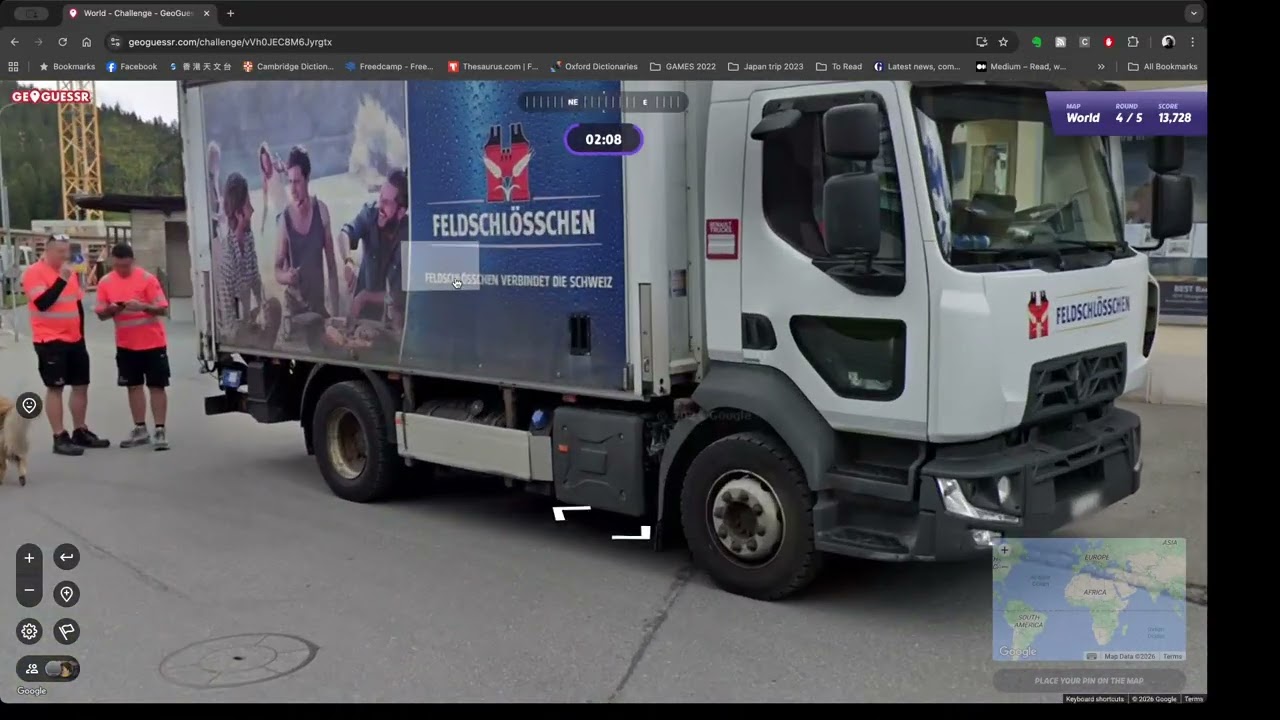Expand the tab search dropdown
Image resolution: width=1280 pixels, height=720 pixels.
point(1193,13)
